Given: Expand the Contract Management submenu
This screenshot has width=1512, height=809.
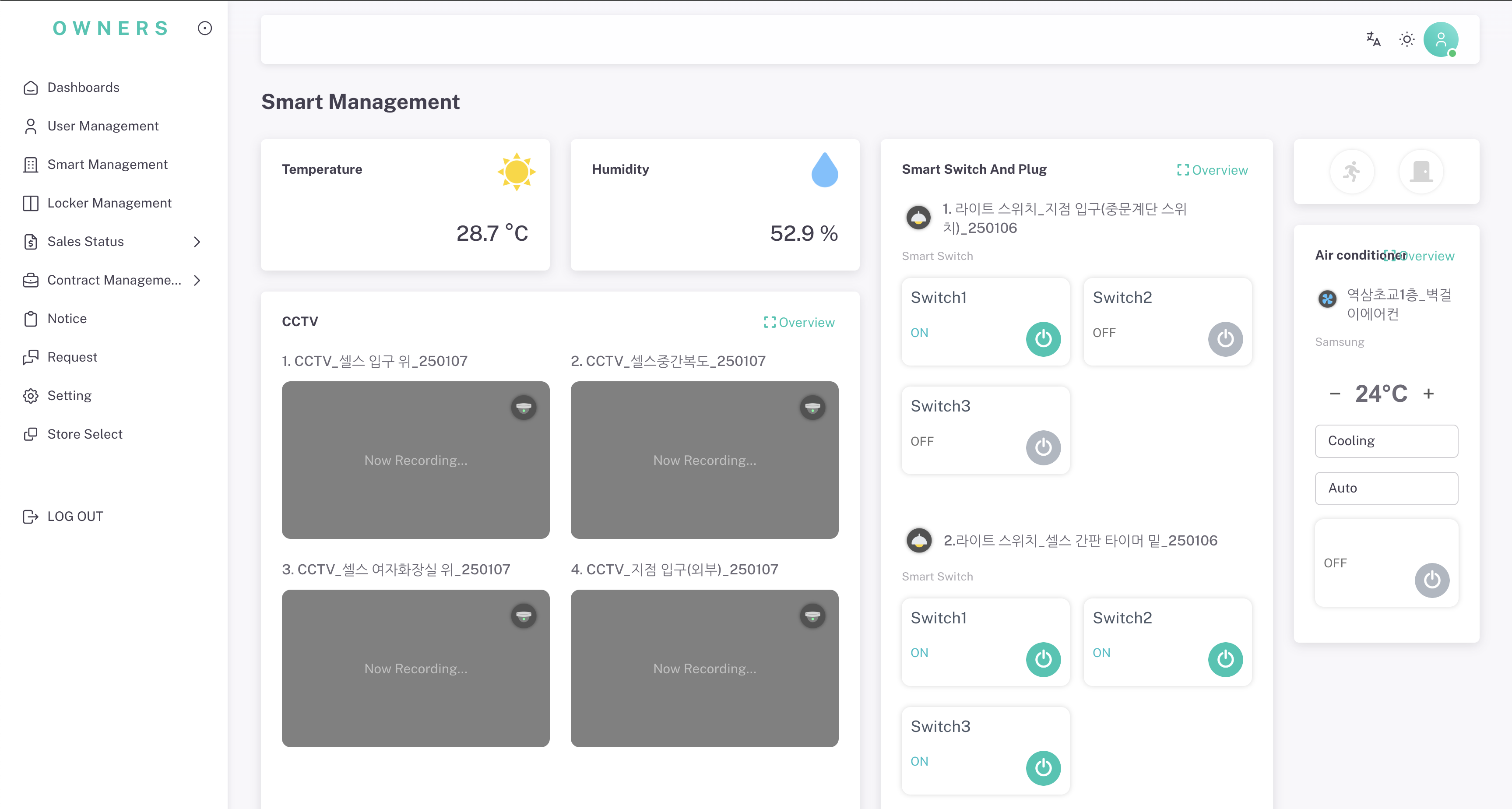Looking at the screenshot, I should point(113,280).
